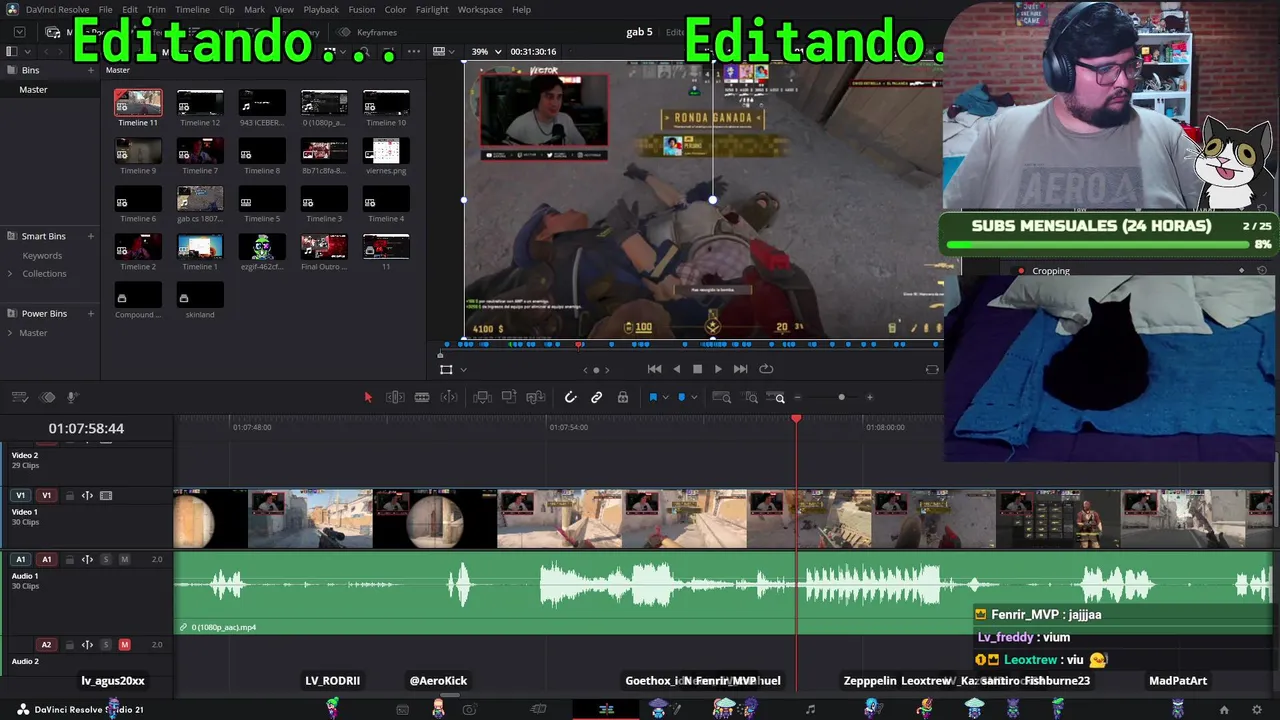Play the timeline forward
1280x720 pixels.
(718, 369)
